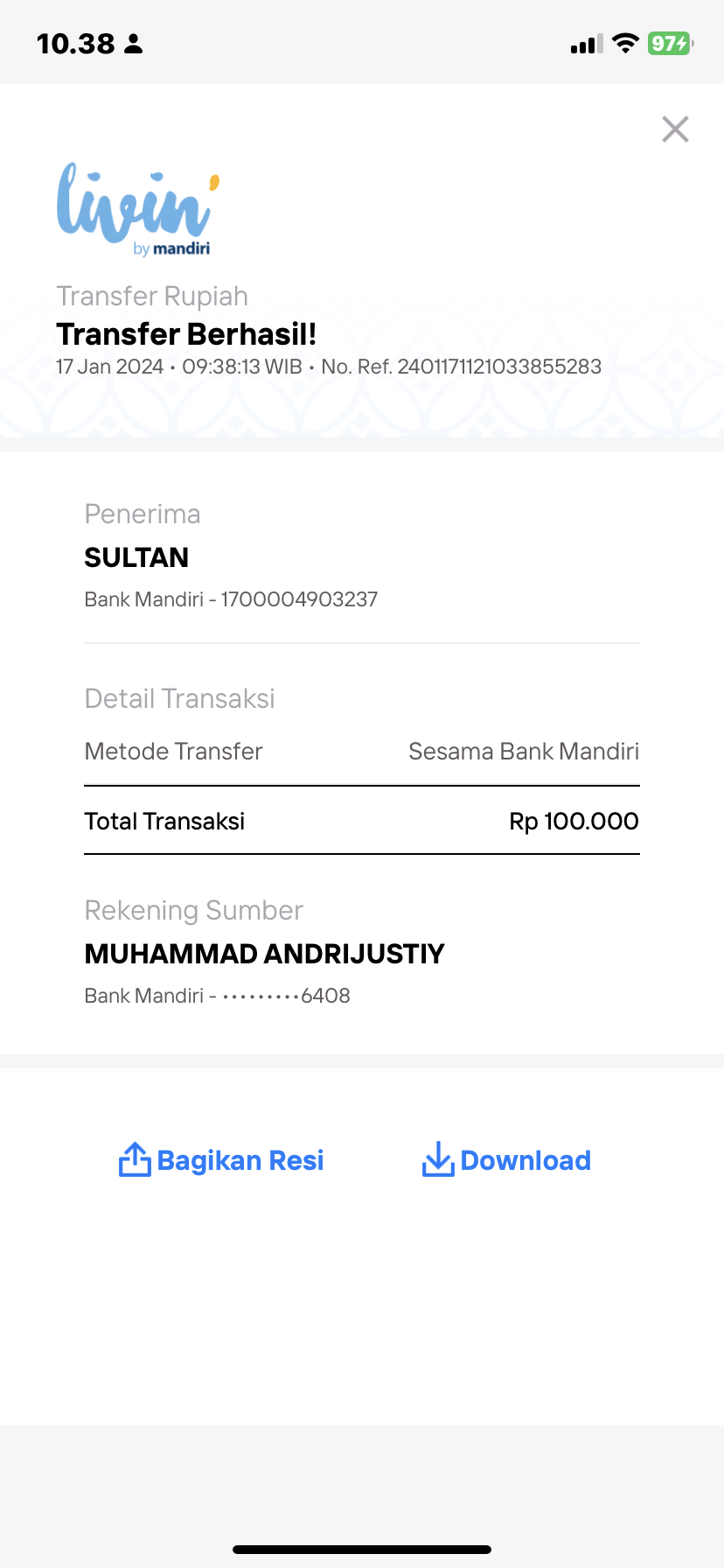This screenshot has width=724, height=1568.
Task: Tap recipient account number 1700004903237
Action: (x=299, y=599)
